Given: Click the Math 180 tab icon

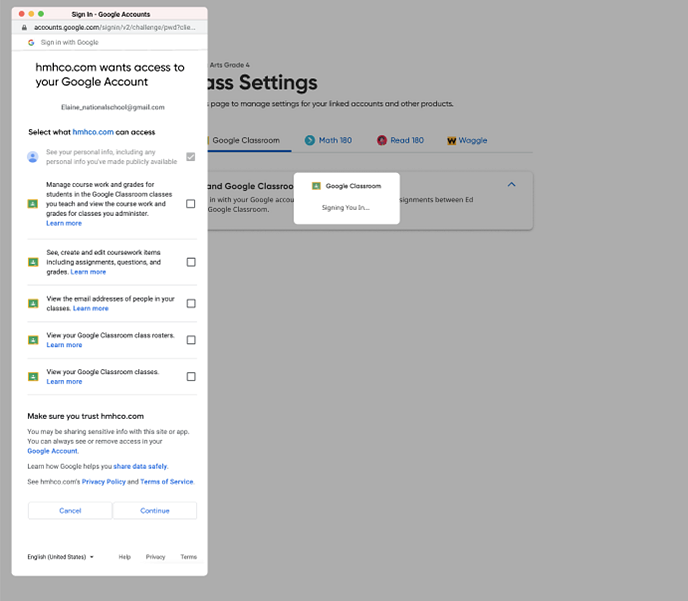Looking at the screenshot, I should click(310, 140).
